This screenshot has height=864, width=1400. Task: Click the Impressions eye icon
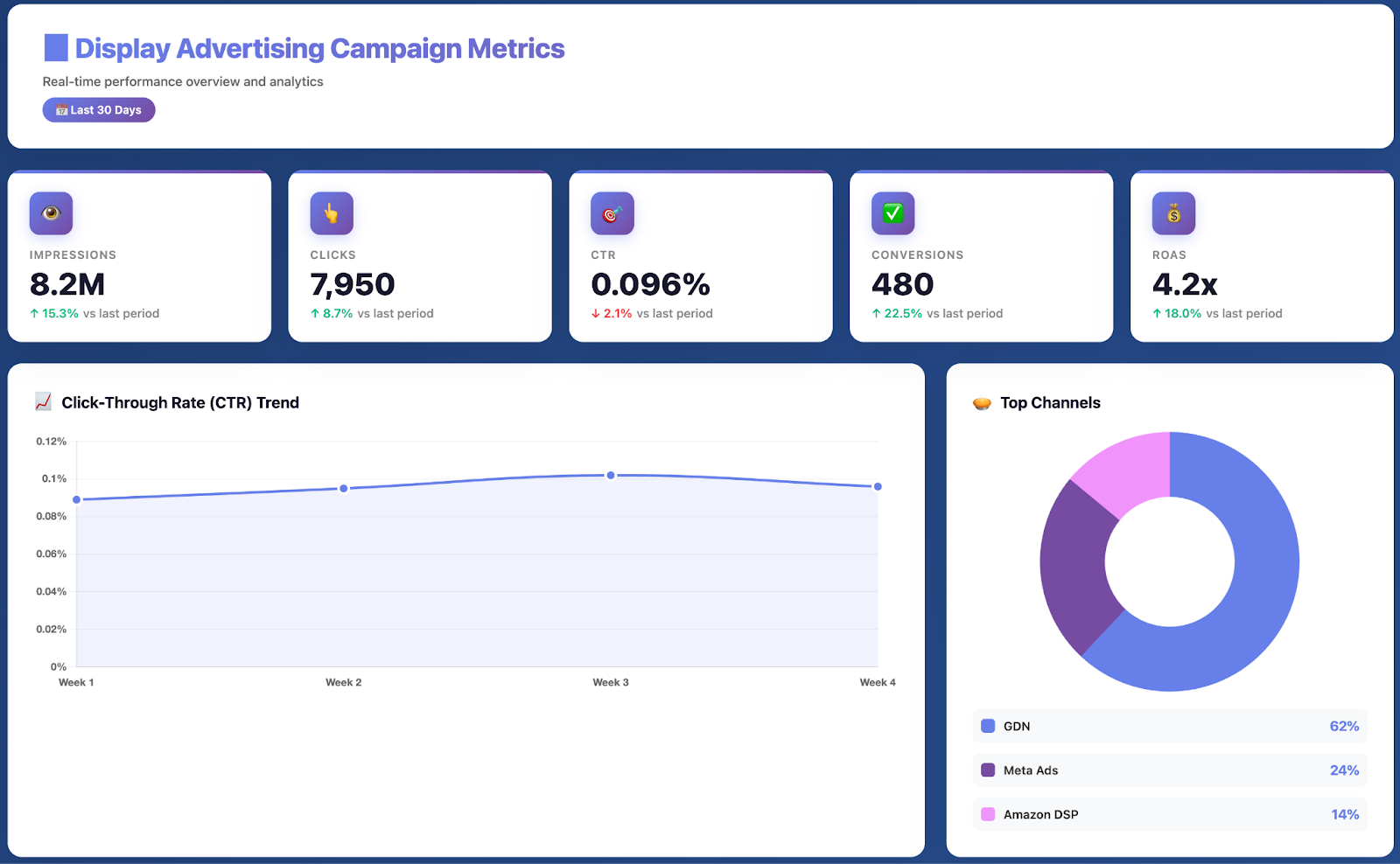point(51,213)
